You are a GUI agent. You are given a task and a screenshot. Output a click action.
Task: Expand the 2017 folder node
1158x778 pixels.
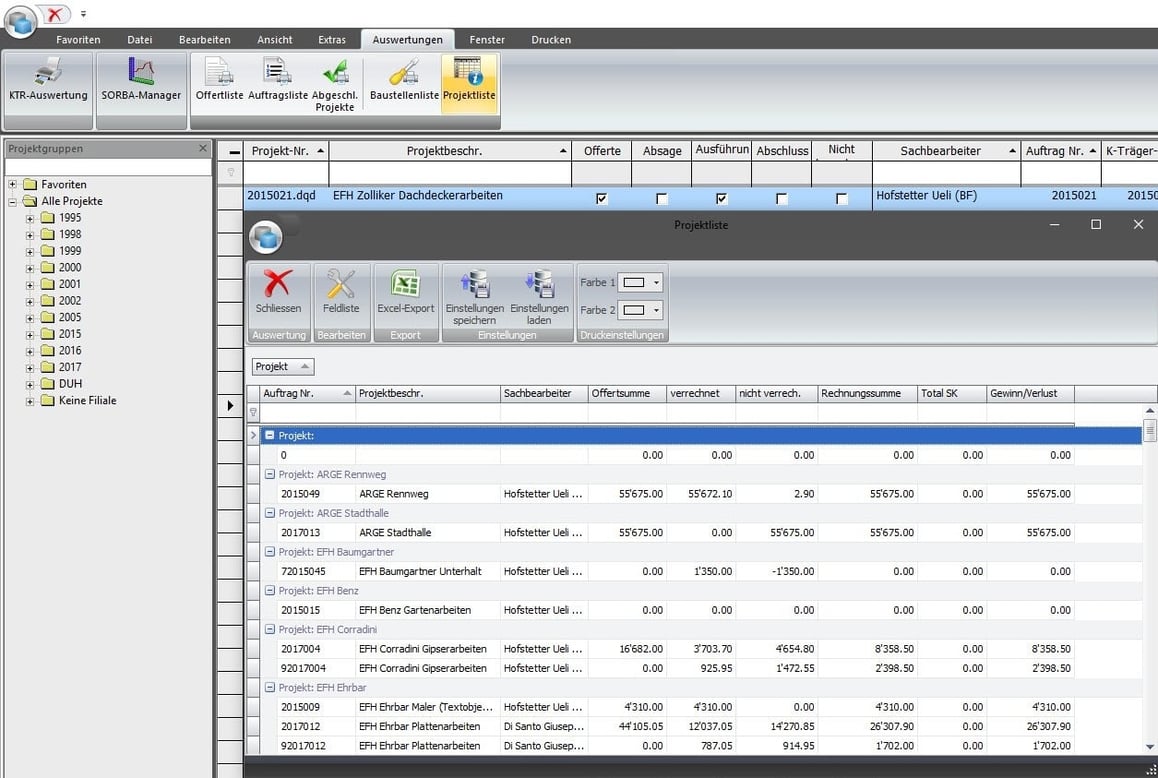click(x=30, y=367)
